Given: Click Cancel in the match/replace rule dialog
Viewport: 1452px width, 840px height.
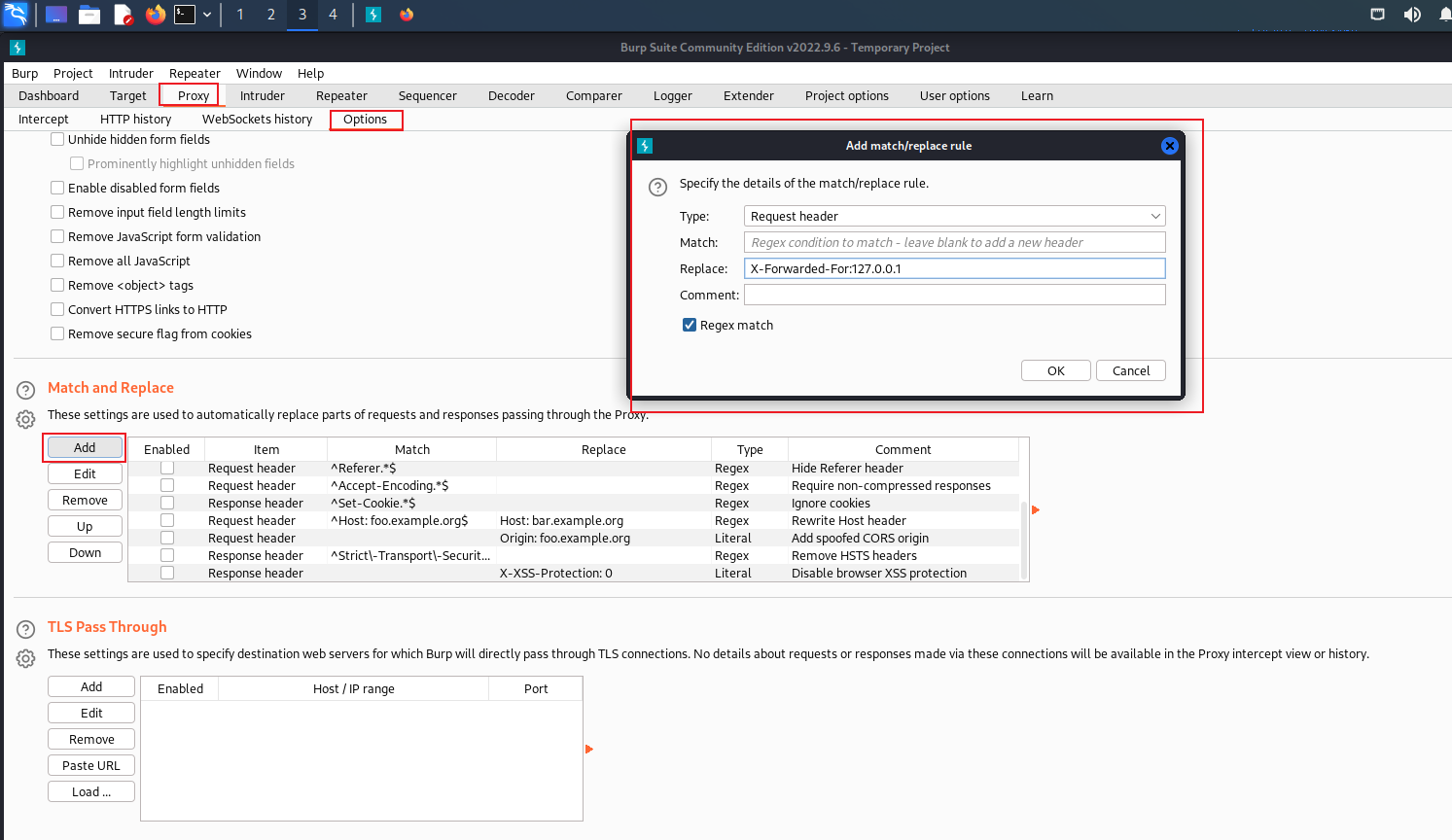Looking at the screenshot, I should point(1131,370).
